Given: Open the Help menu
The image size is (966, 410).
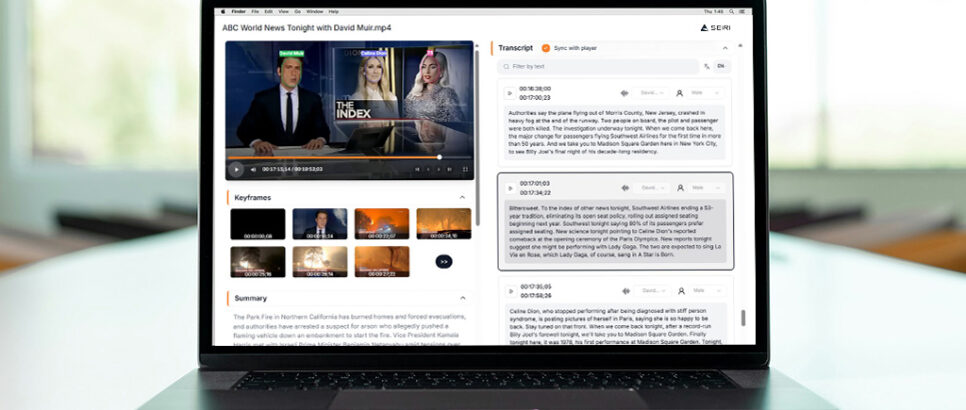Looking at the screenshot, I should pos(333,11).
